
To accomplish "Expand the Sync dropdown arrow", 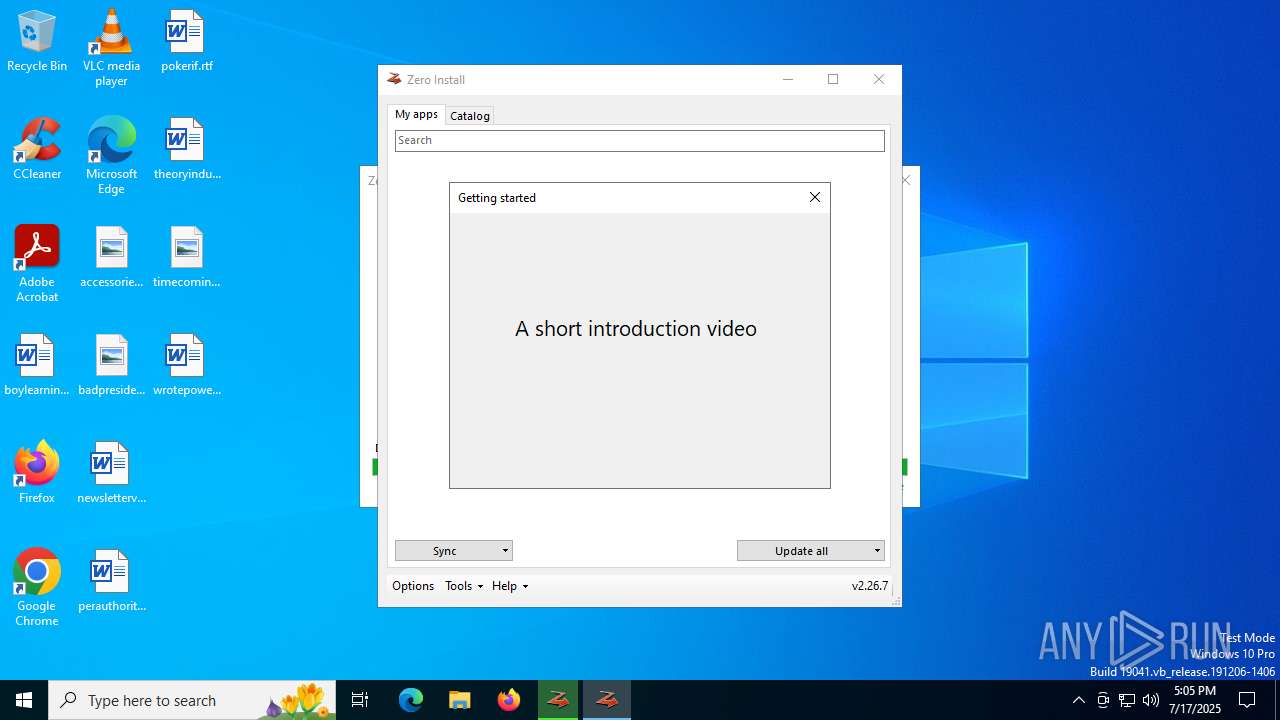I will pos(505,551).
